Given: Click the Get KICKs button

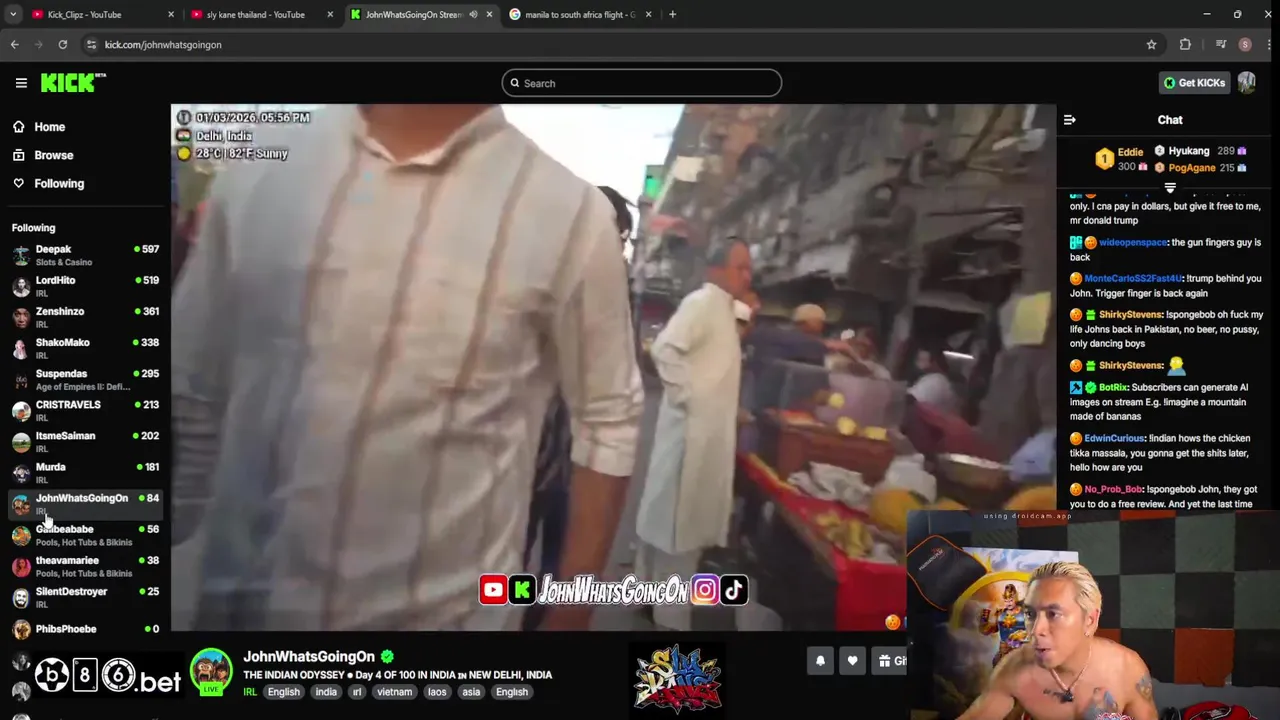Looking at the screenshot, I should [x=1193, y=83].
